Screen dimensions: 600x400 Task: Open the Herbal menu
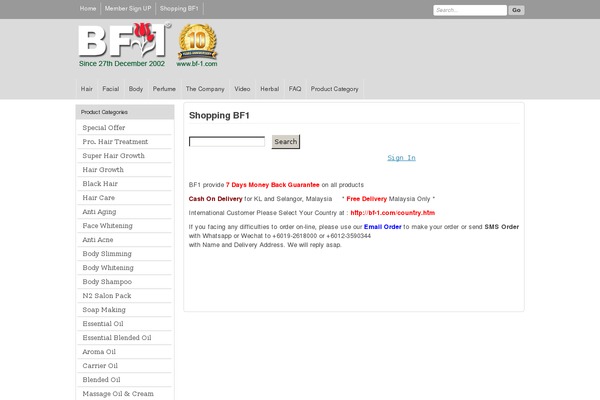pyautogui.click(x=269, y=89)
